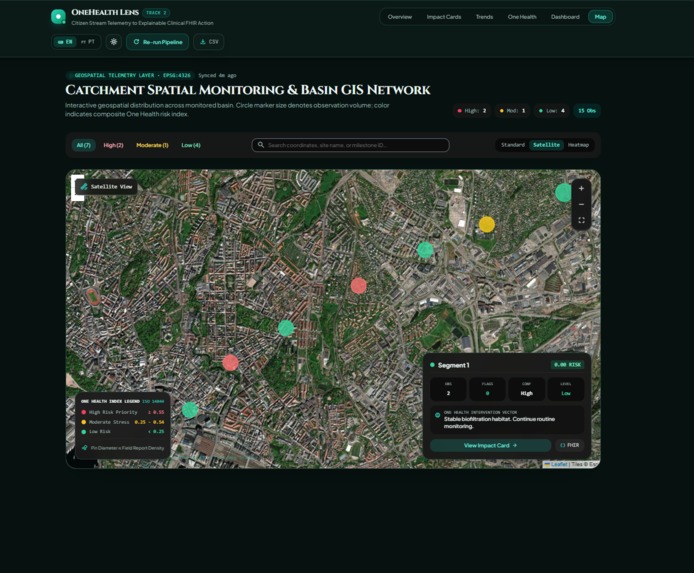Click the green status dot beside Segment 1
This screenshot has height=573, width=694.
coord(432,365)
